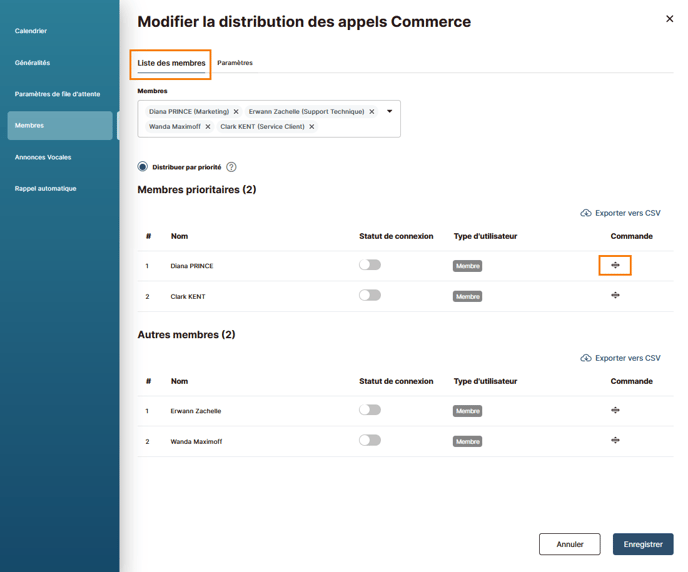Image resolution: width=688 pixels, height=572 pixels.
Task: Toggle Diana PRINCE connection status
Action: pos(370,265)
